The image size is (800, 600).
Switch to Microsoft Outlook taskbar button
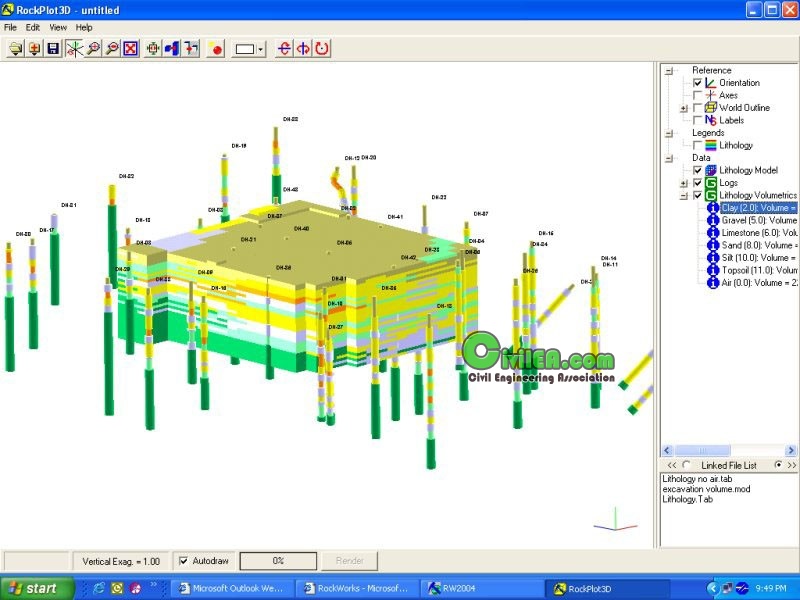[x=232, y=588]
